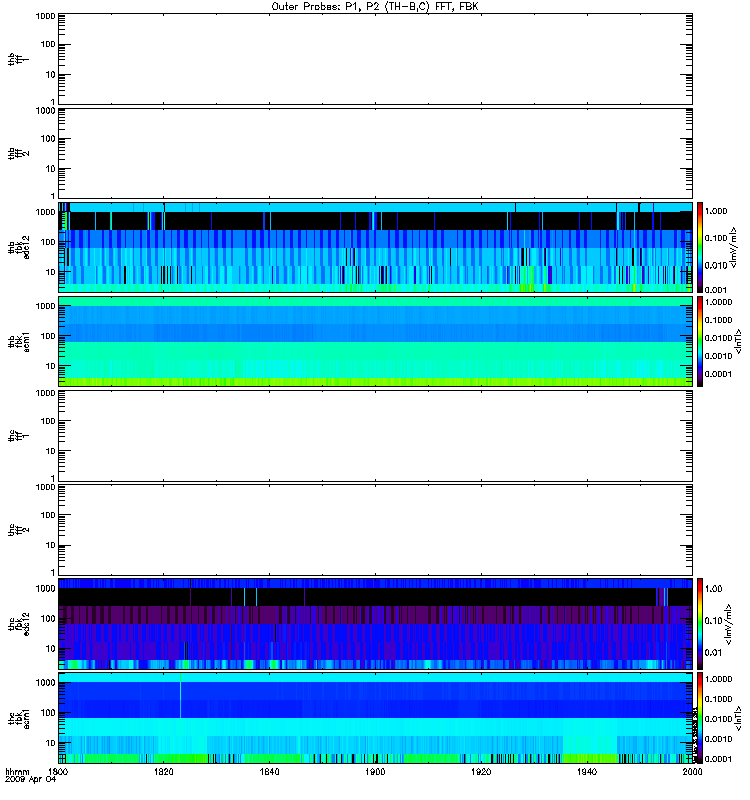Select the thb fbk scm1 color bar
750x800 pixels.
[x=700, y=341]
